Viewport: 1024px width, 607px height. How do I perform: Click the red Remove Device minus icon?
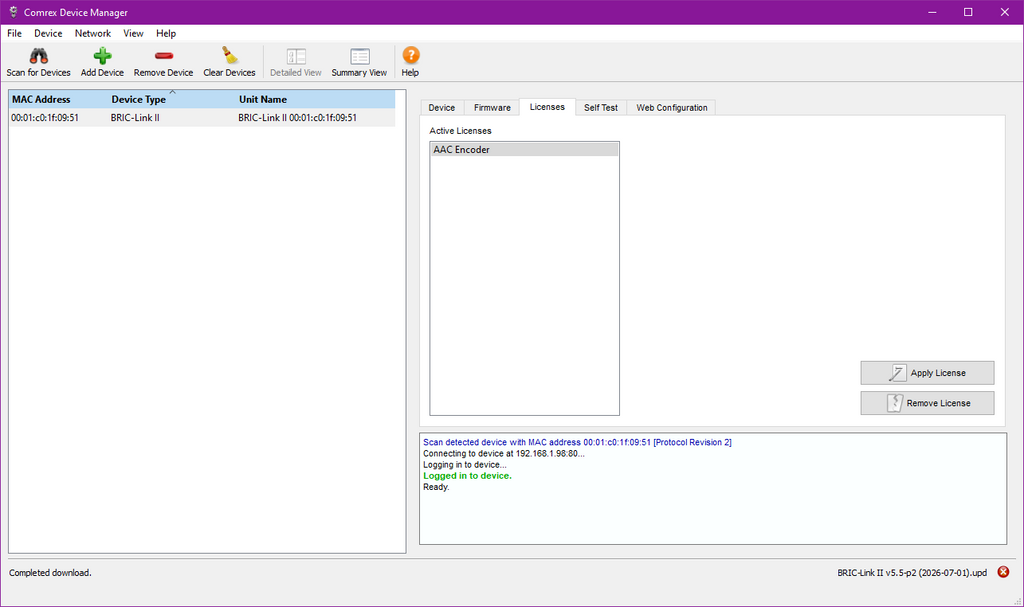[163, 56]
